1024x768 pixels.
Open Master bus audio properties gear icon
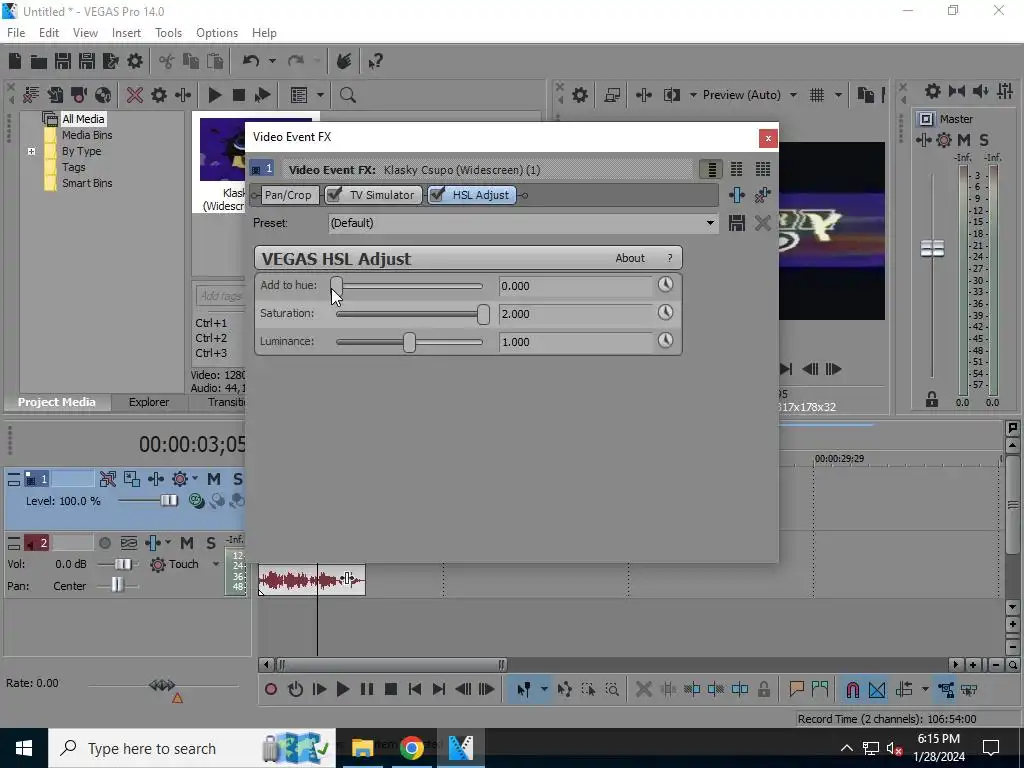coord(933,91)
